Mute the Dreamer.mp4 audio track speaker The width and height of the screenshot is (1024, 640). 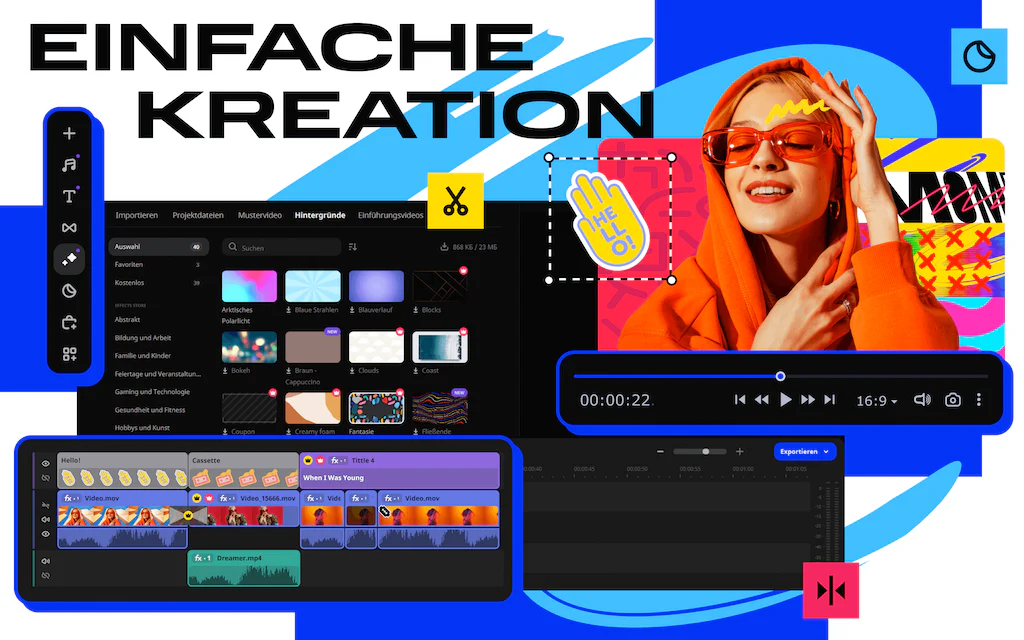[x=46, y=561]
